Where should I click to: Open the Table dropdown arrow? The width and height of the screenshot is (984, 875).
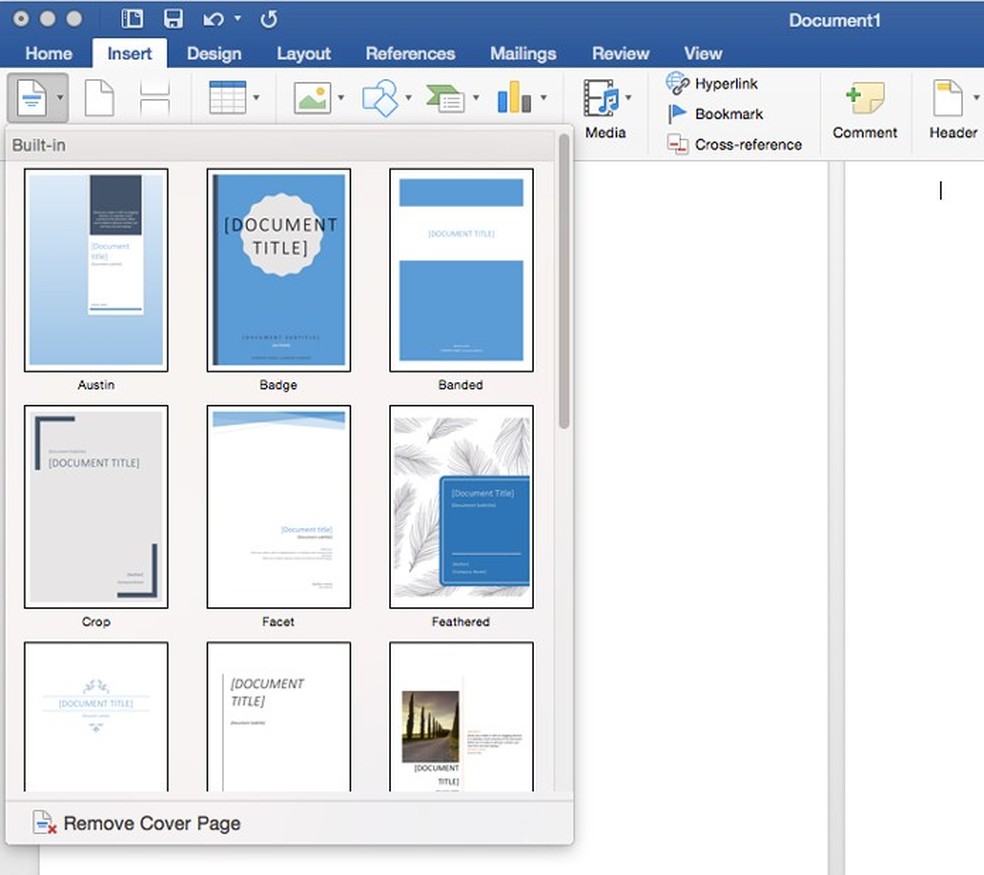coord(257,98)
